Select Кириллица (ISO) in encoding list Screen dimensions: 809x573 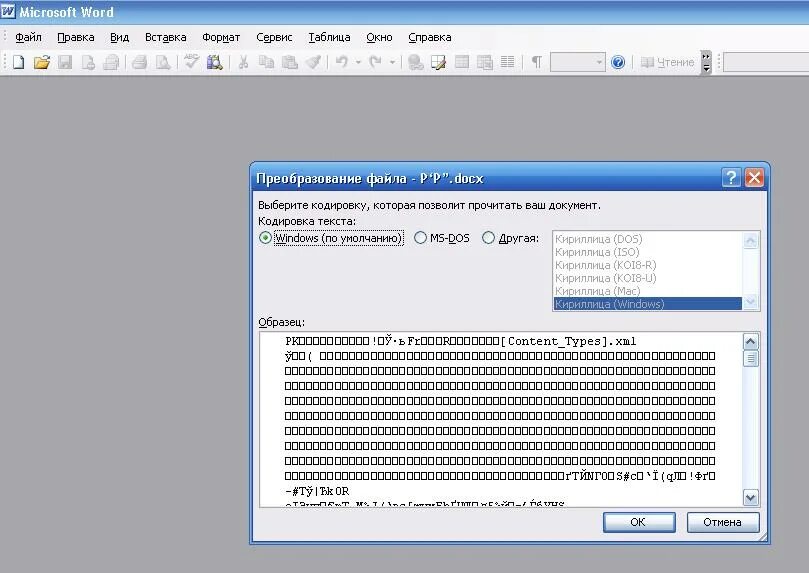(x=648, y=252)
